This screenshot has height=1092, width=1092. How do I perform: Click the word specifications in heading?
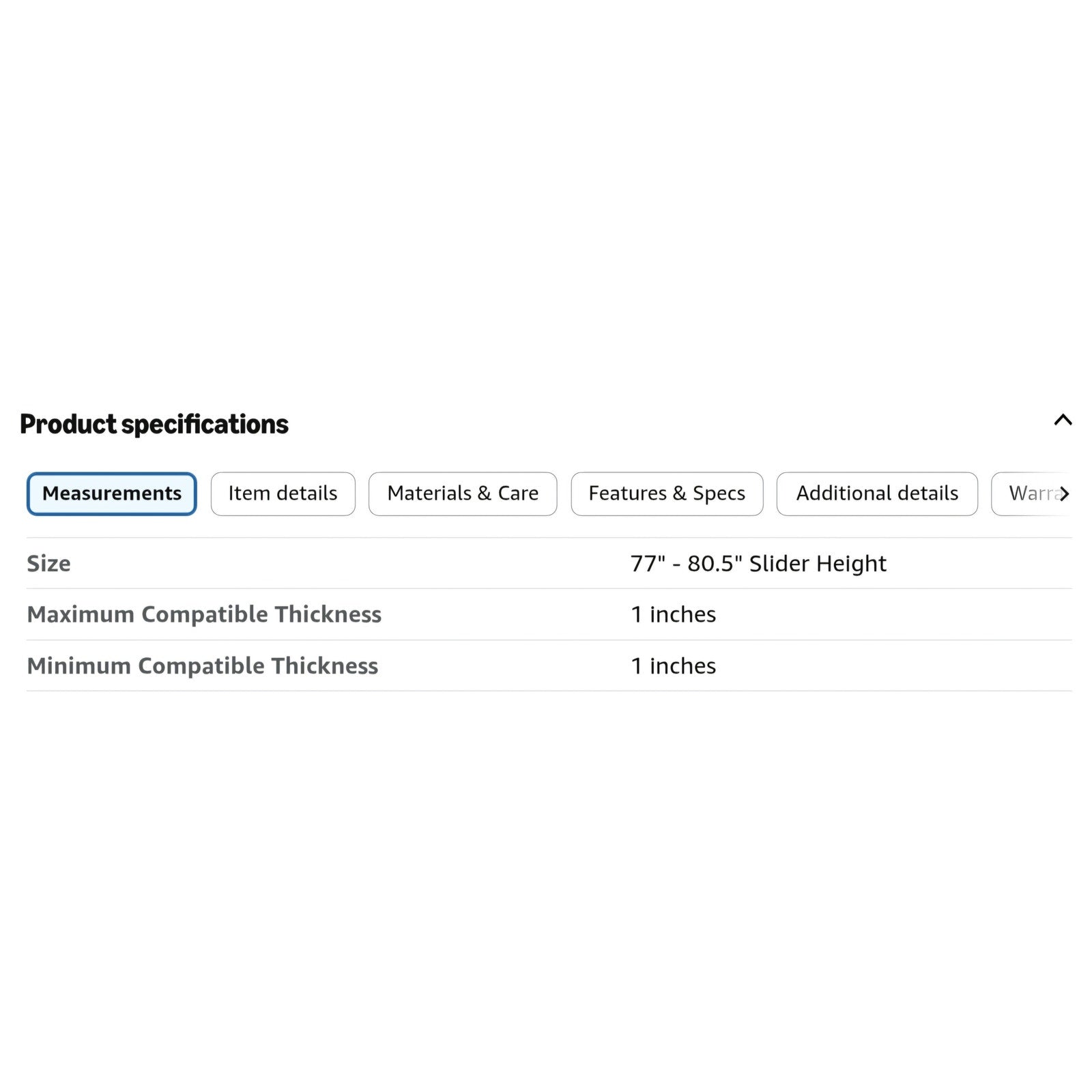[x=205, y=425]
